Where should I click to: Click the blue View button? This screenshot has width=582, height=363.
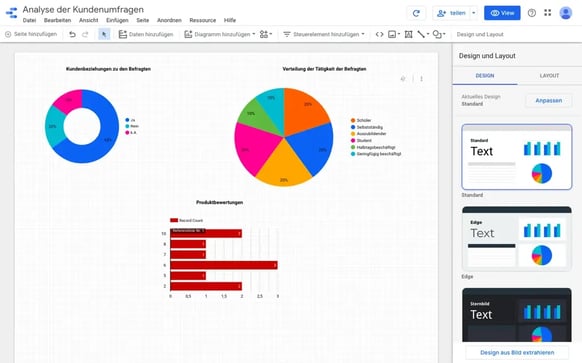tap(502, 13)
